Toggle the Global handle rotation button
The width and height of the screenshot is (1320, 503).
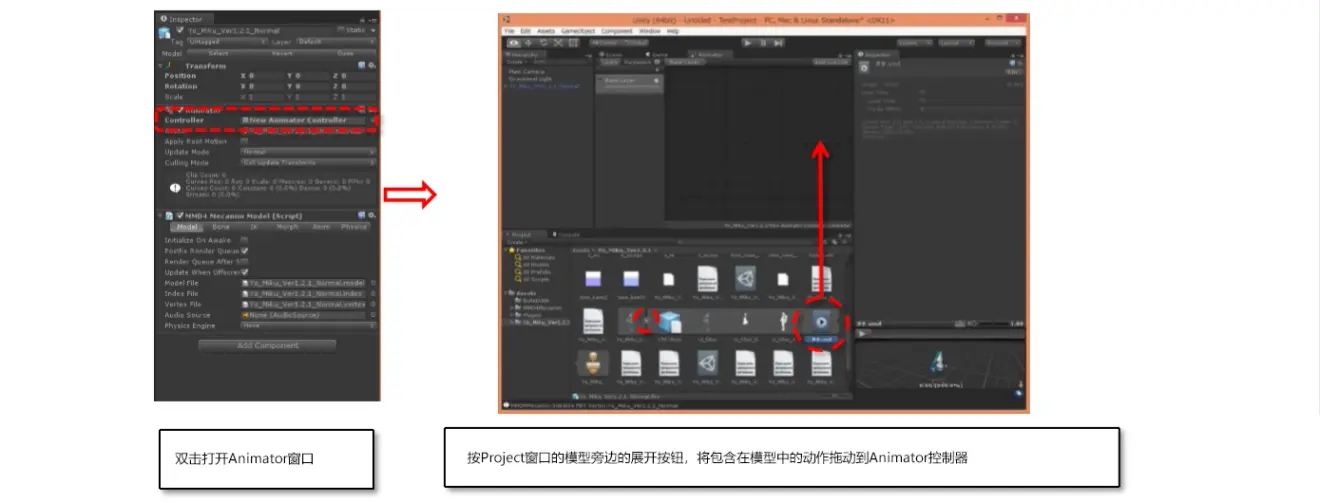[634, 43]
